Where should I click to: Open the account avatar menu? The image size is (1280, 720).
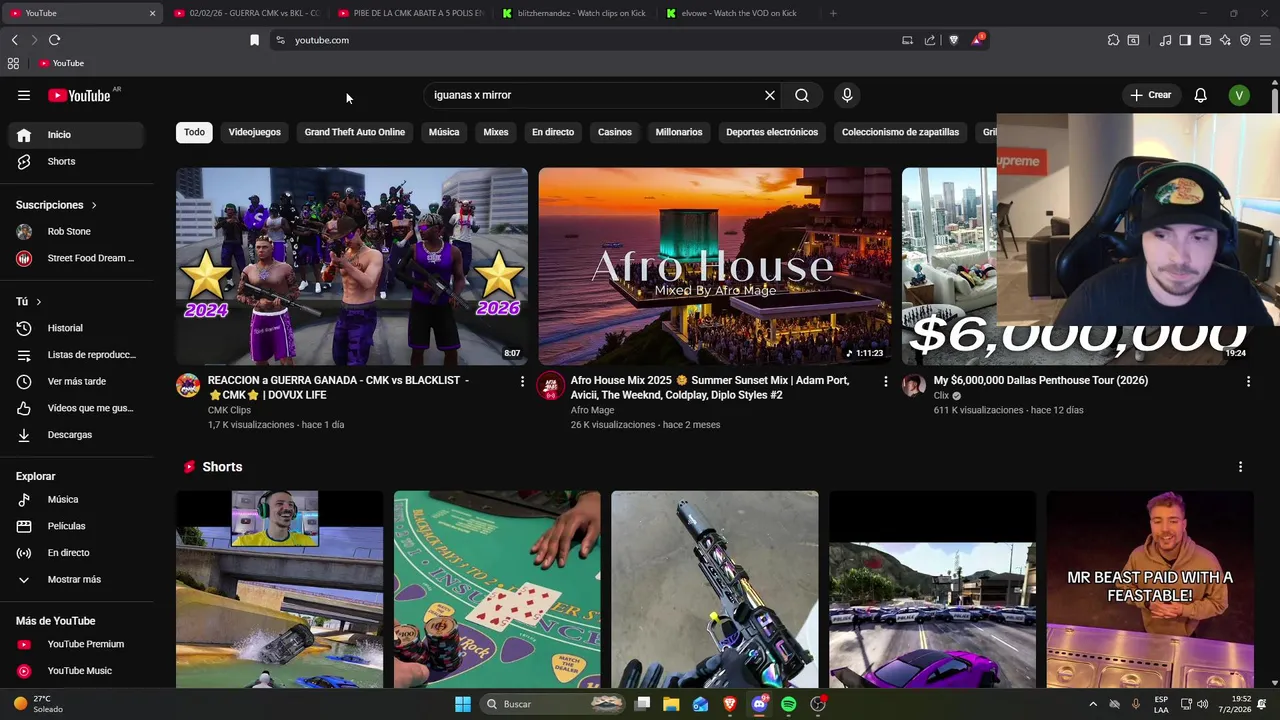point(1239,95)
